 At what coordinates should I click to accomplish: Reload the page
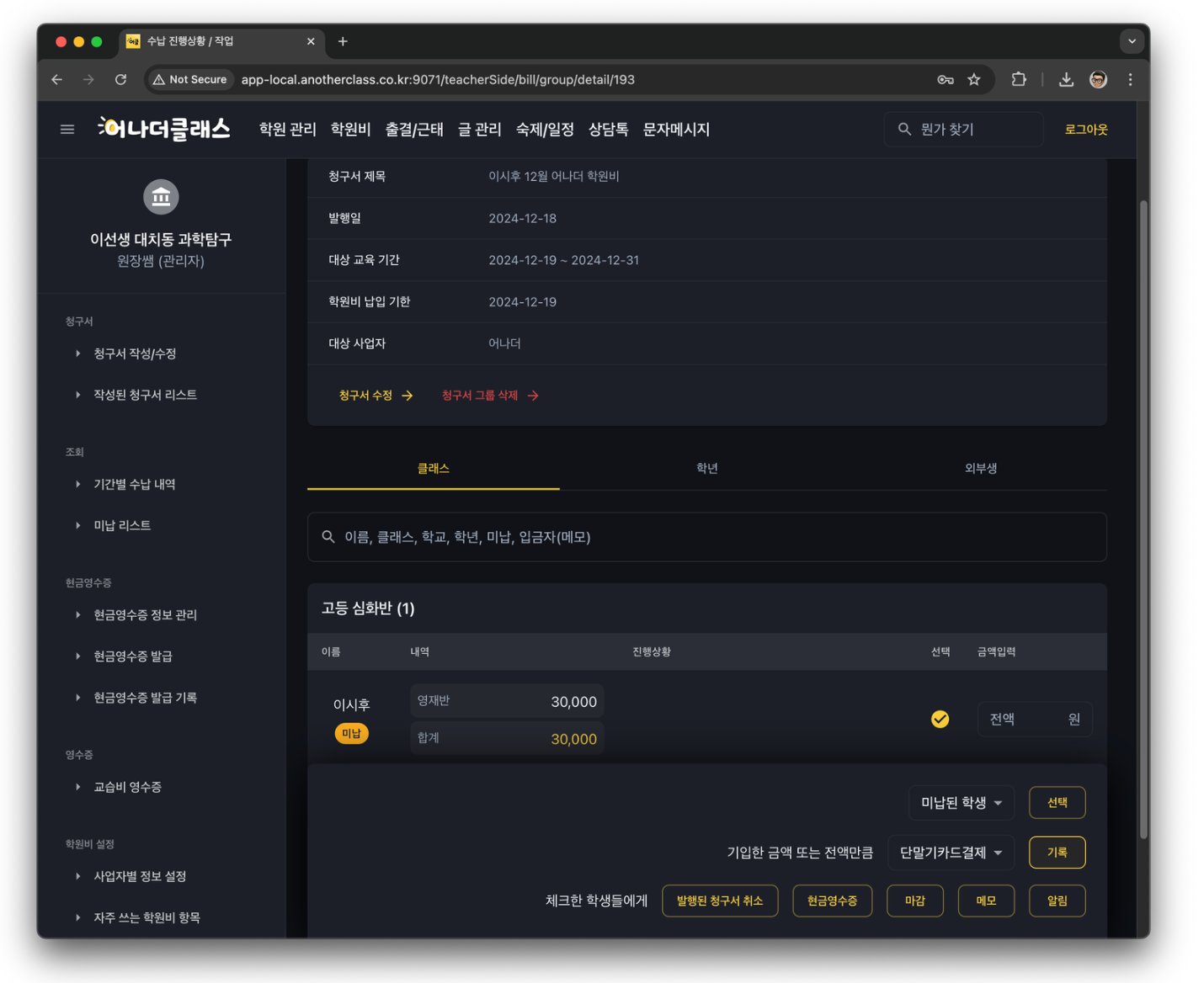[x=121, y=79]
